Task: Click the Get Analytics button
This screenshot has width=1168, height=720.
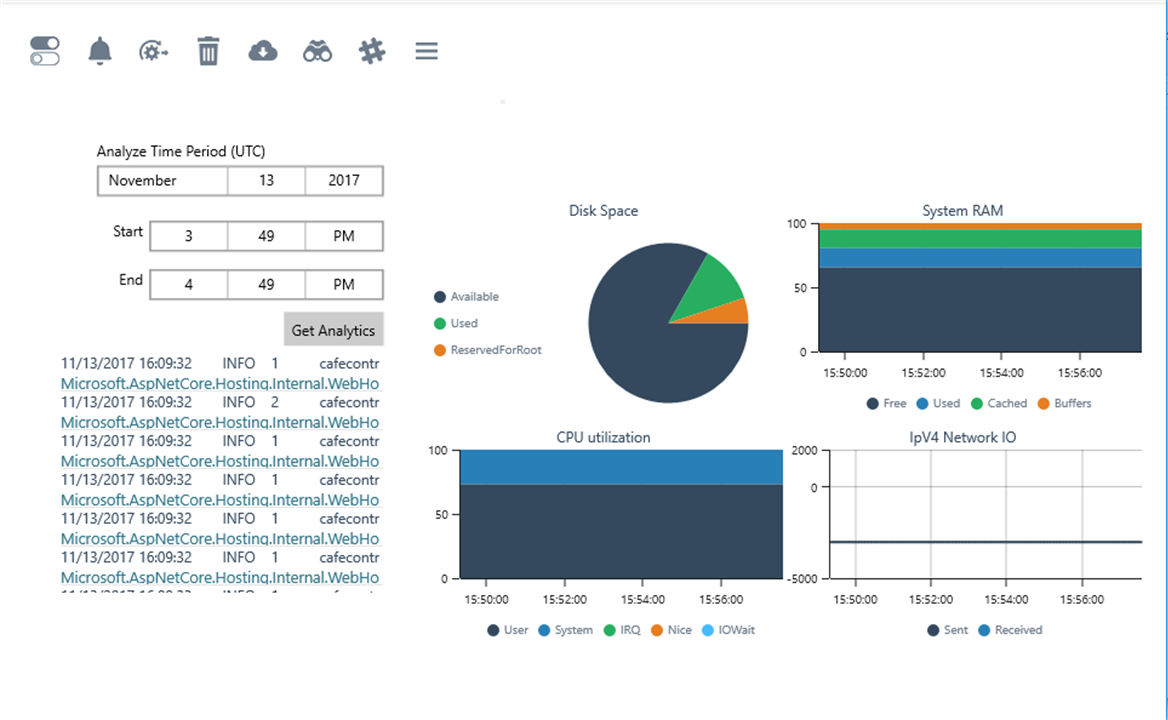Action: [x=333, y=330]
